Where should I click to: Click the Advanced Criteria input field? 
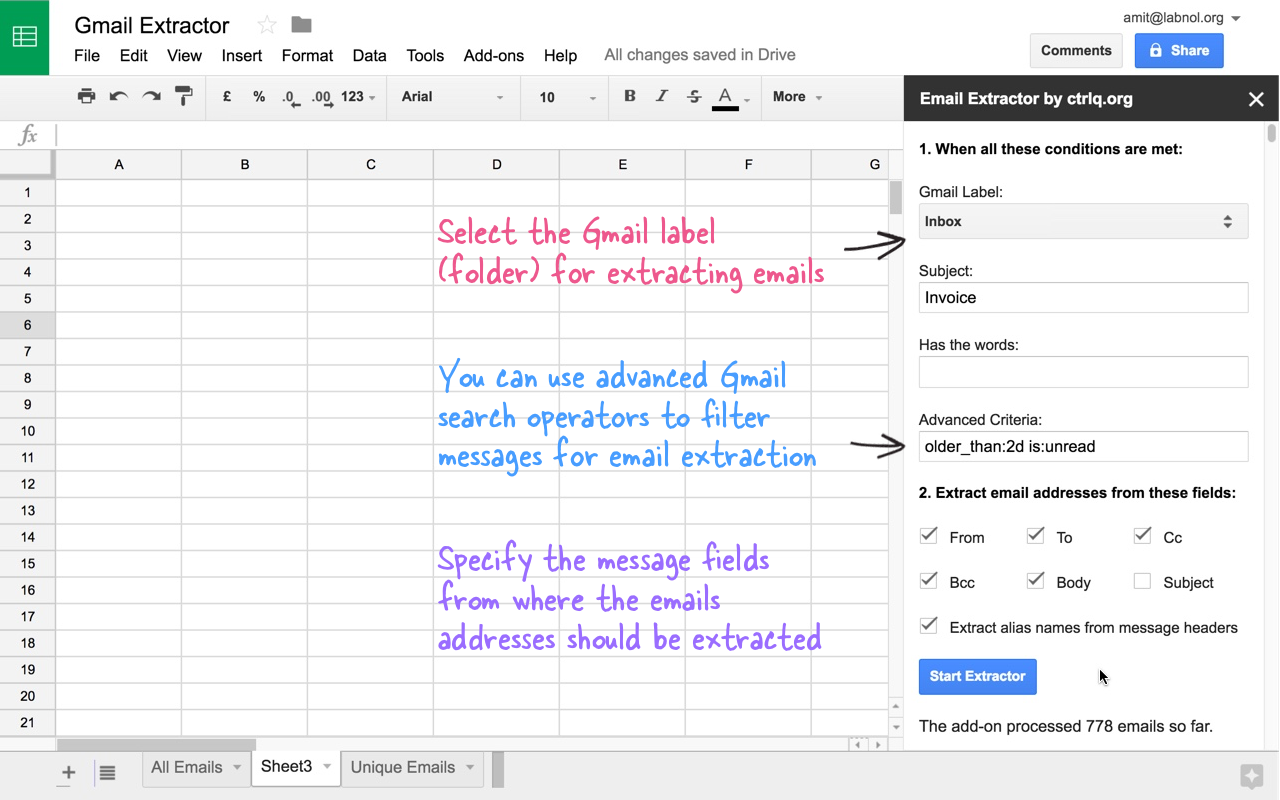coord(1083,446)
